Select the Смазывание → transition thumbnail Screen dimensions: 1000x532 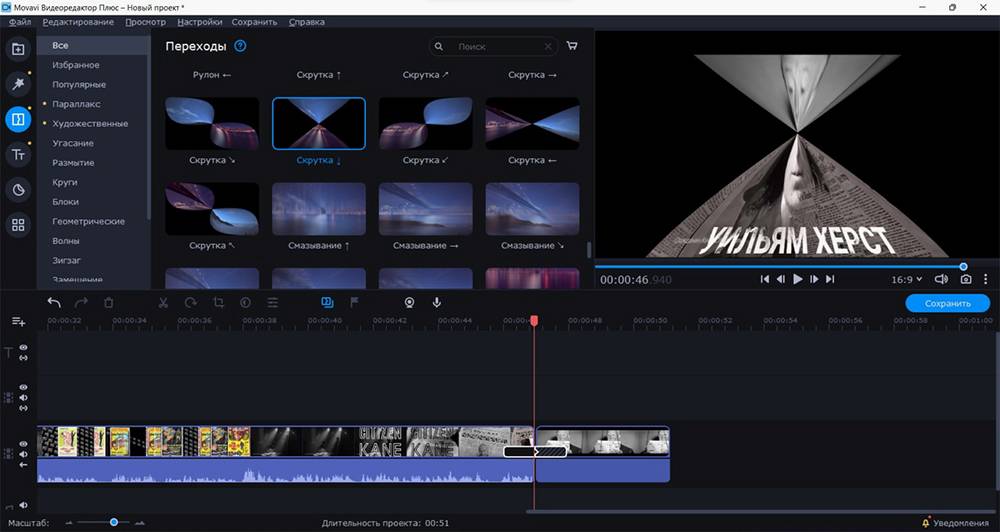tap(425, 209)
